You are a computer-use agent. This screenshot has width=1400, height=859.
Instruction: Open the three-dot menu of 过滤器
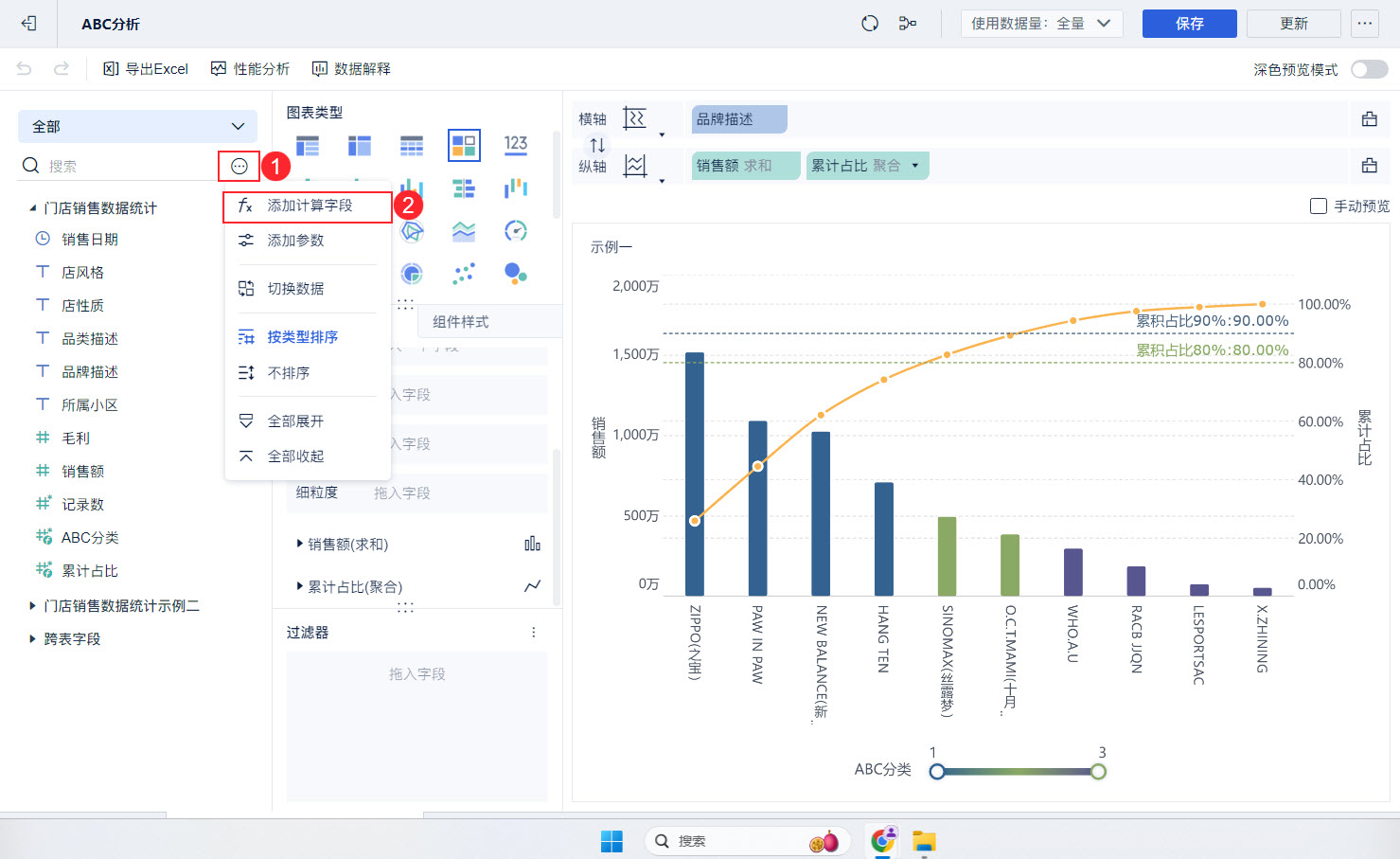[x=534, y=632]
